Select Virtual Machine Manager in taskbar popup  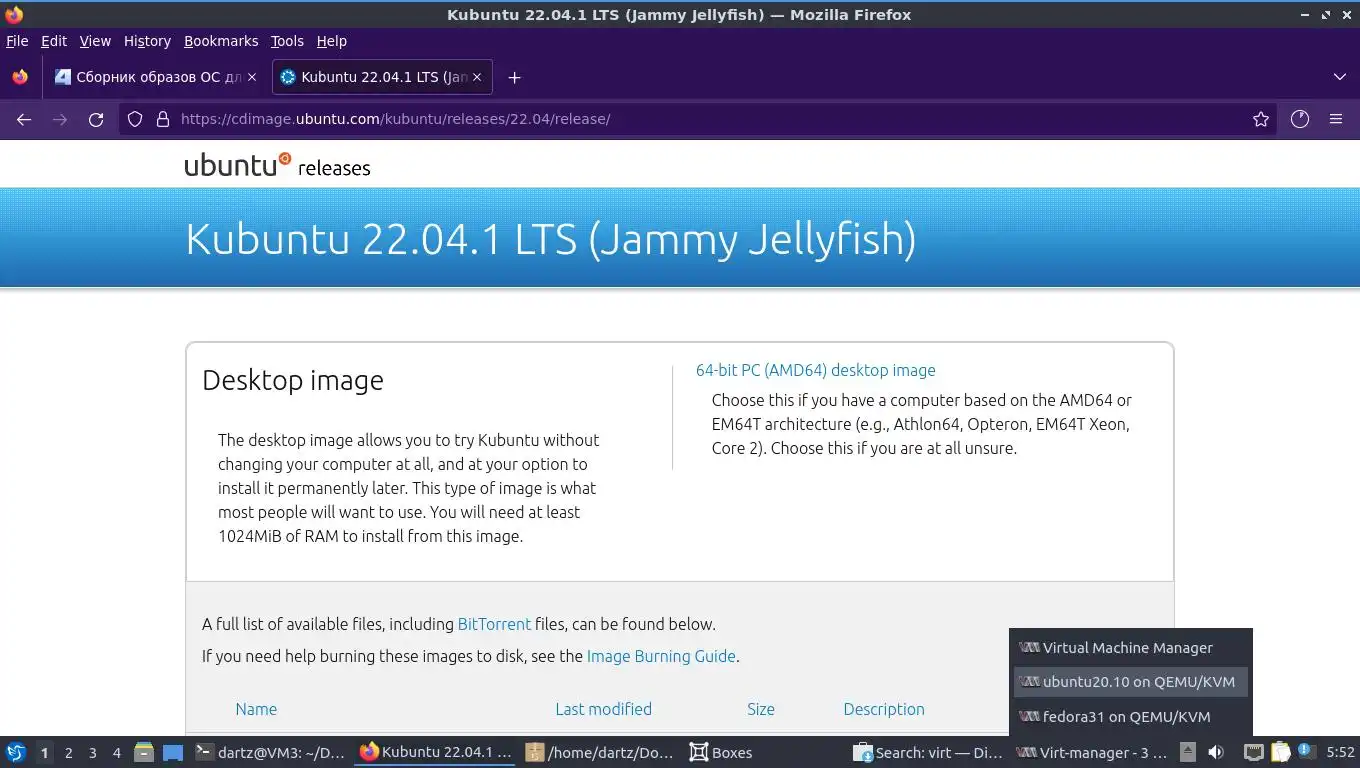click(1131, 648)
